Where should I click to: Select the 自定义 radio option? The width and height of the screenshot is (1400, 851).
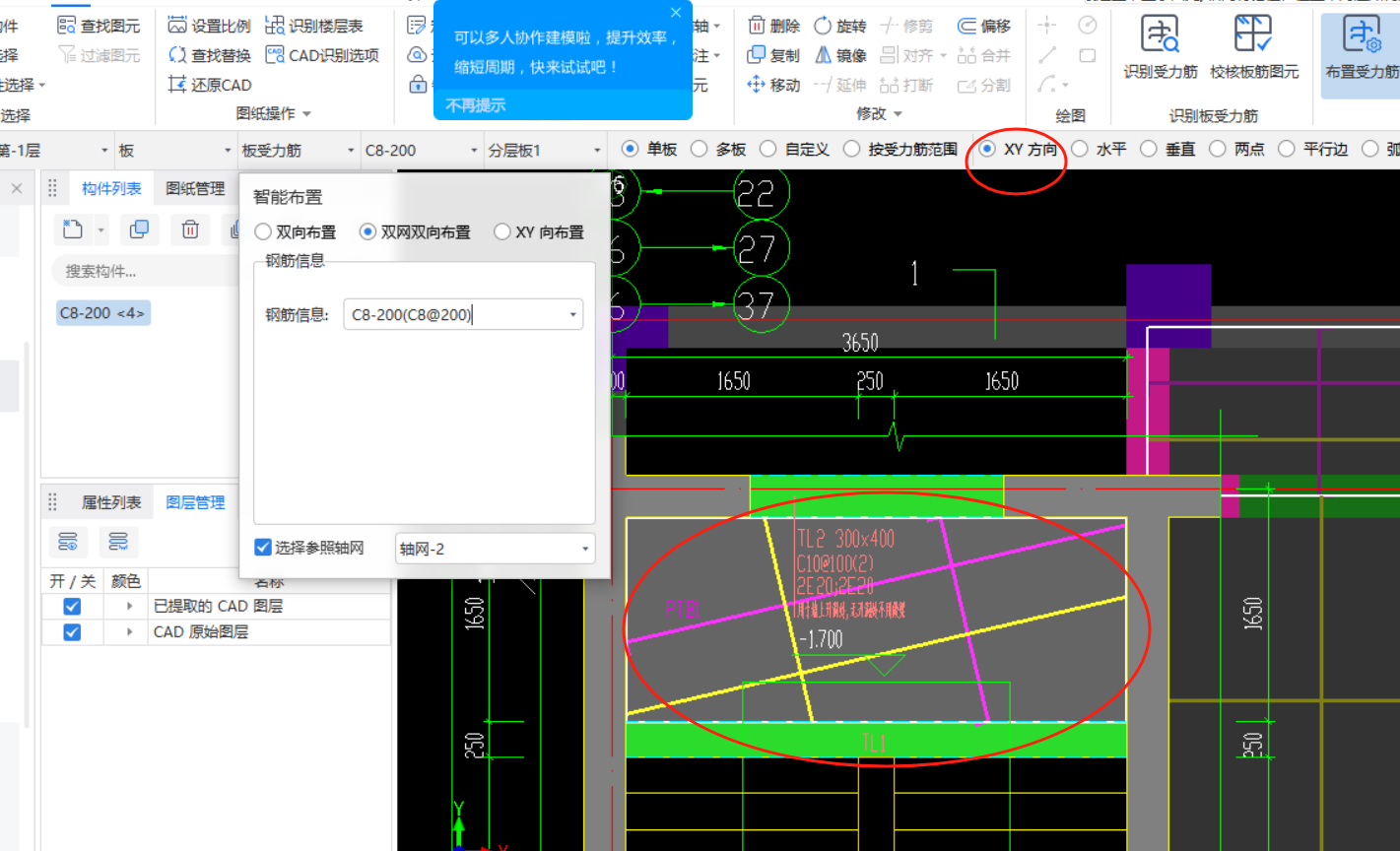click(768, 149)
